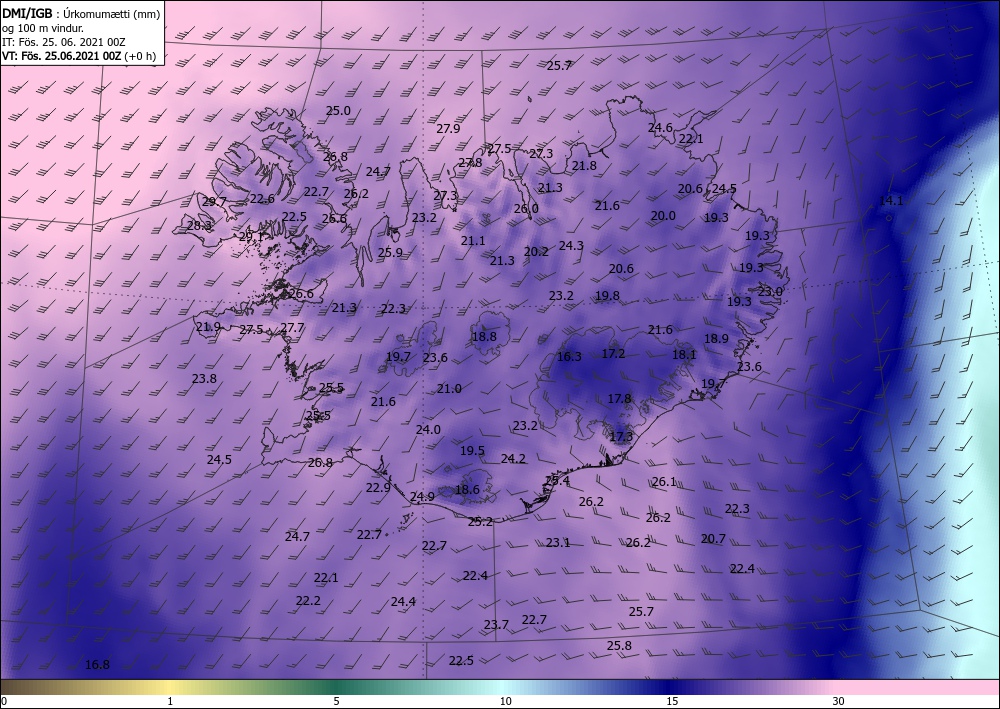Click the 21.8 value label
Viewport: 1000px width, 709px height.
tap(584, 165)
